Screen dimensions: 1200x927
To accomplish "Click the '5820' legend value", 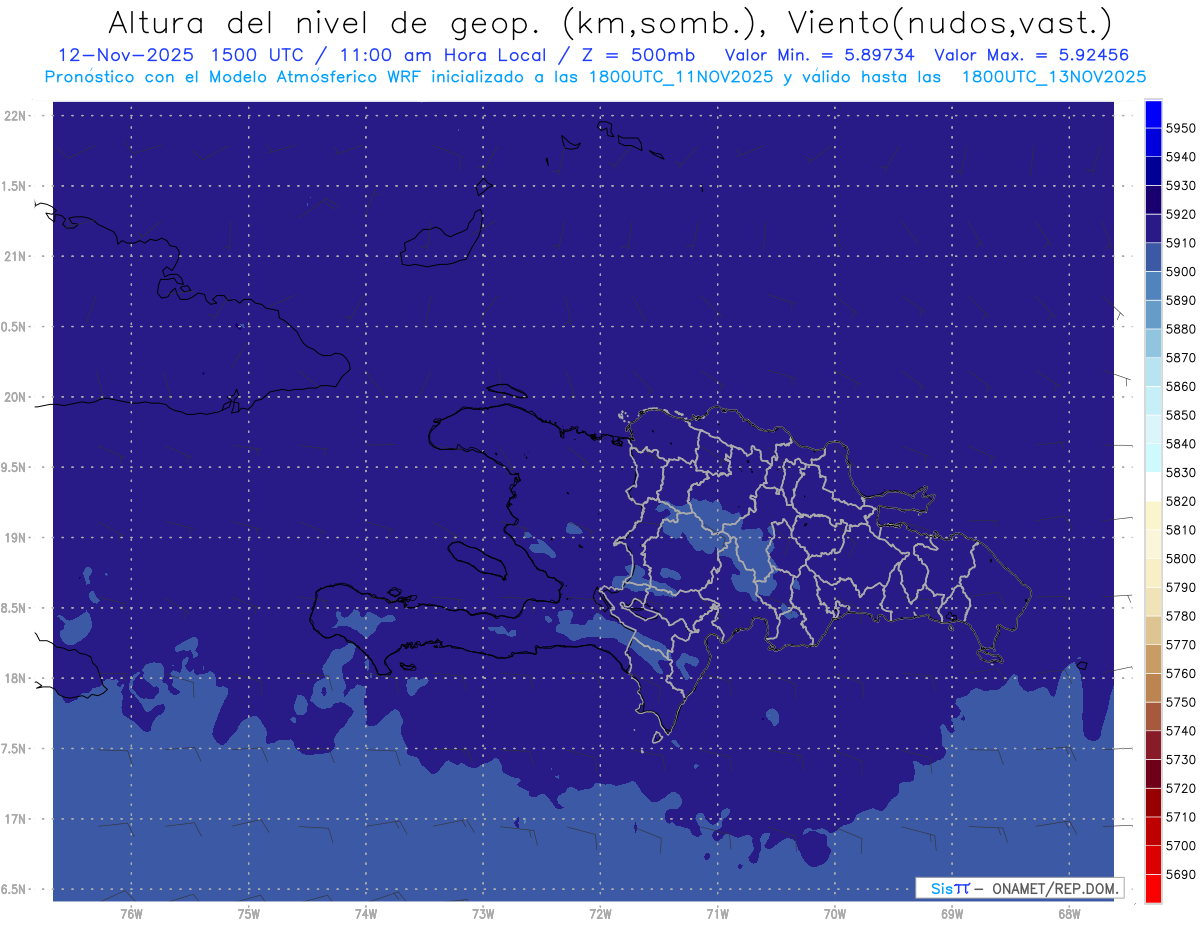I will tap(1181, 501).
